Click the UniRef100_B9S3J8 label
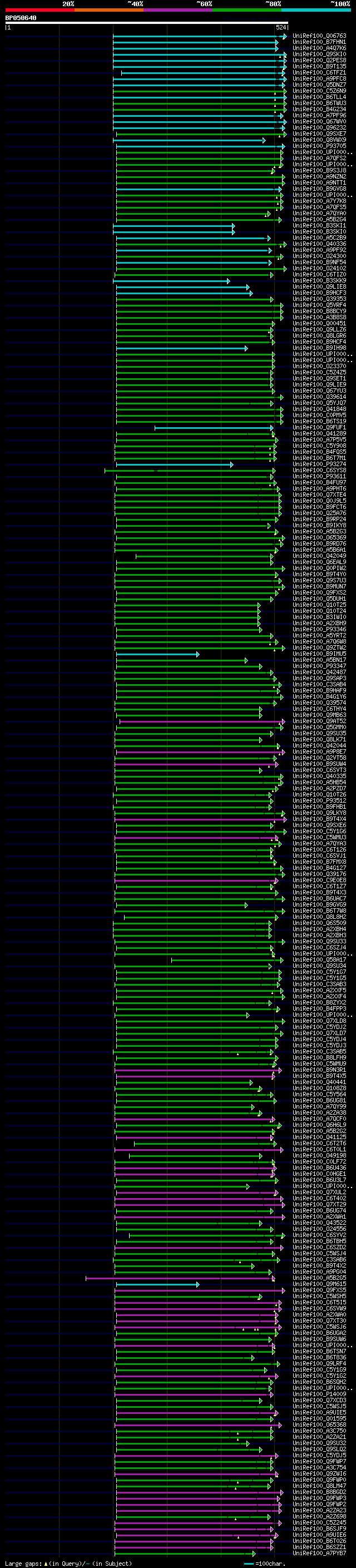 319,171
